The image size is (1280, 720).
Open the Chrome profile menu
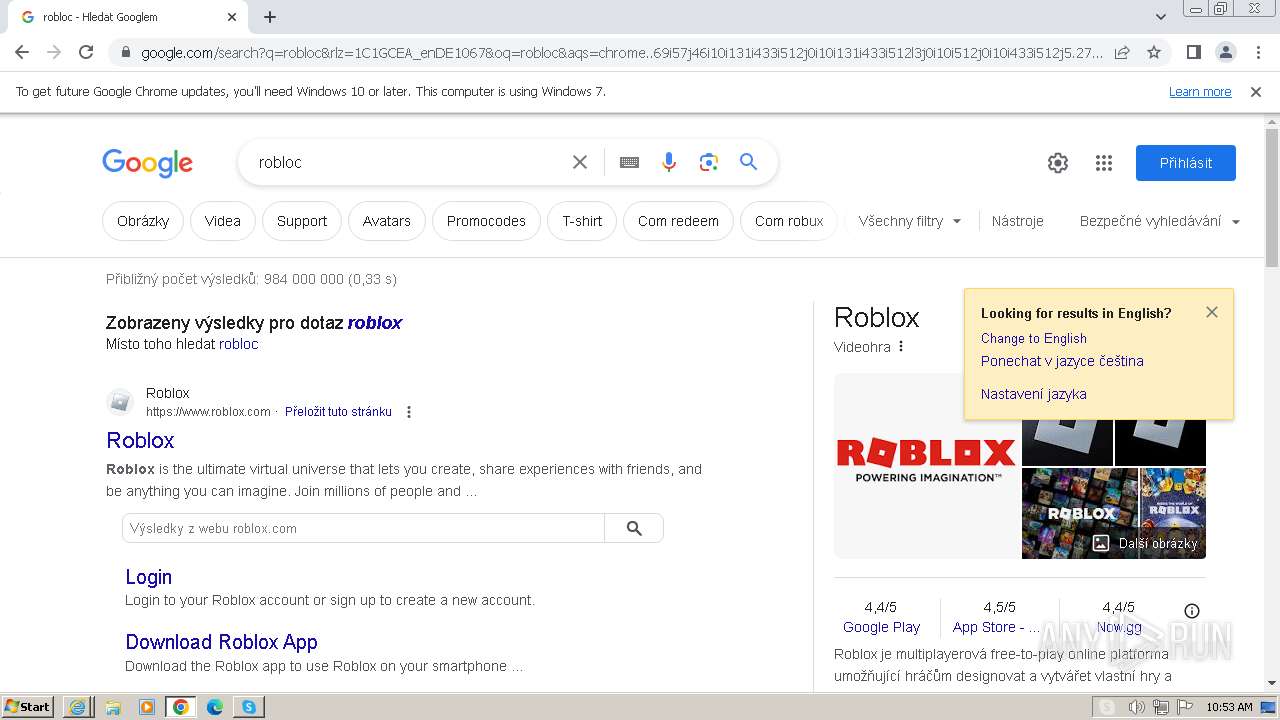pos(1225,52)
